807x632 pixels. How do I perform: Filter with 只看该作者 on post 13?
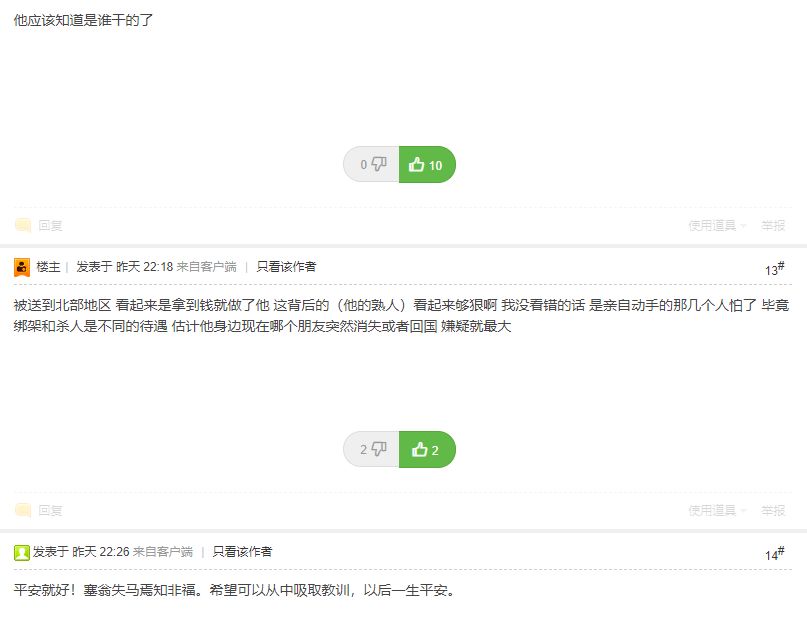[x=286, y=267]
